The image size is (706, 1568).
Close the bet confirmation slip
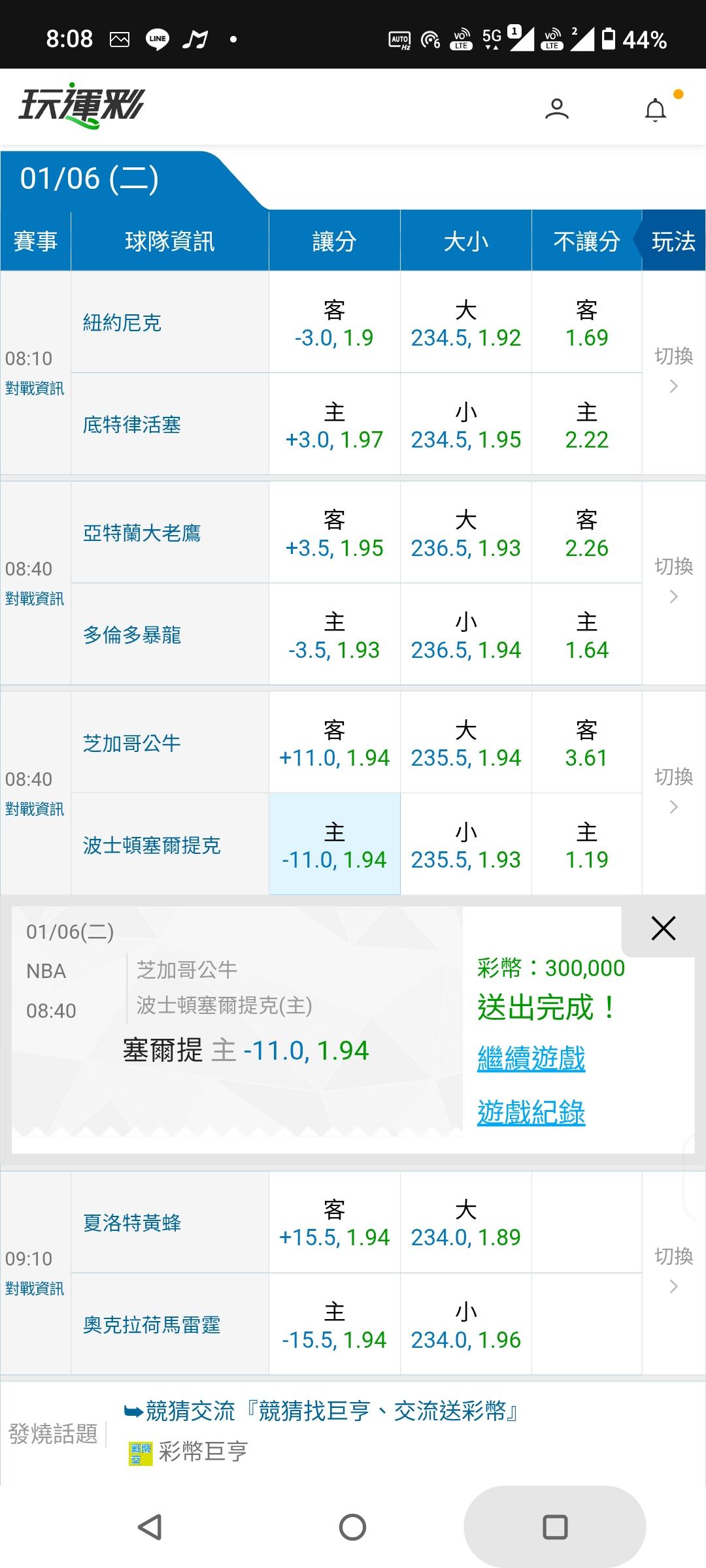tap(663, 928)
